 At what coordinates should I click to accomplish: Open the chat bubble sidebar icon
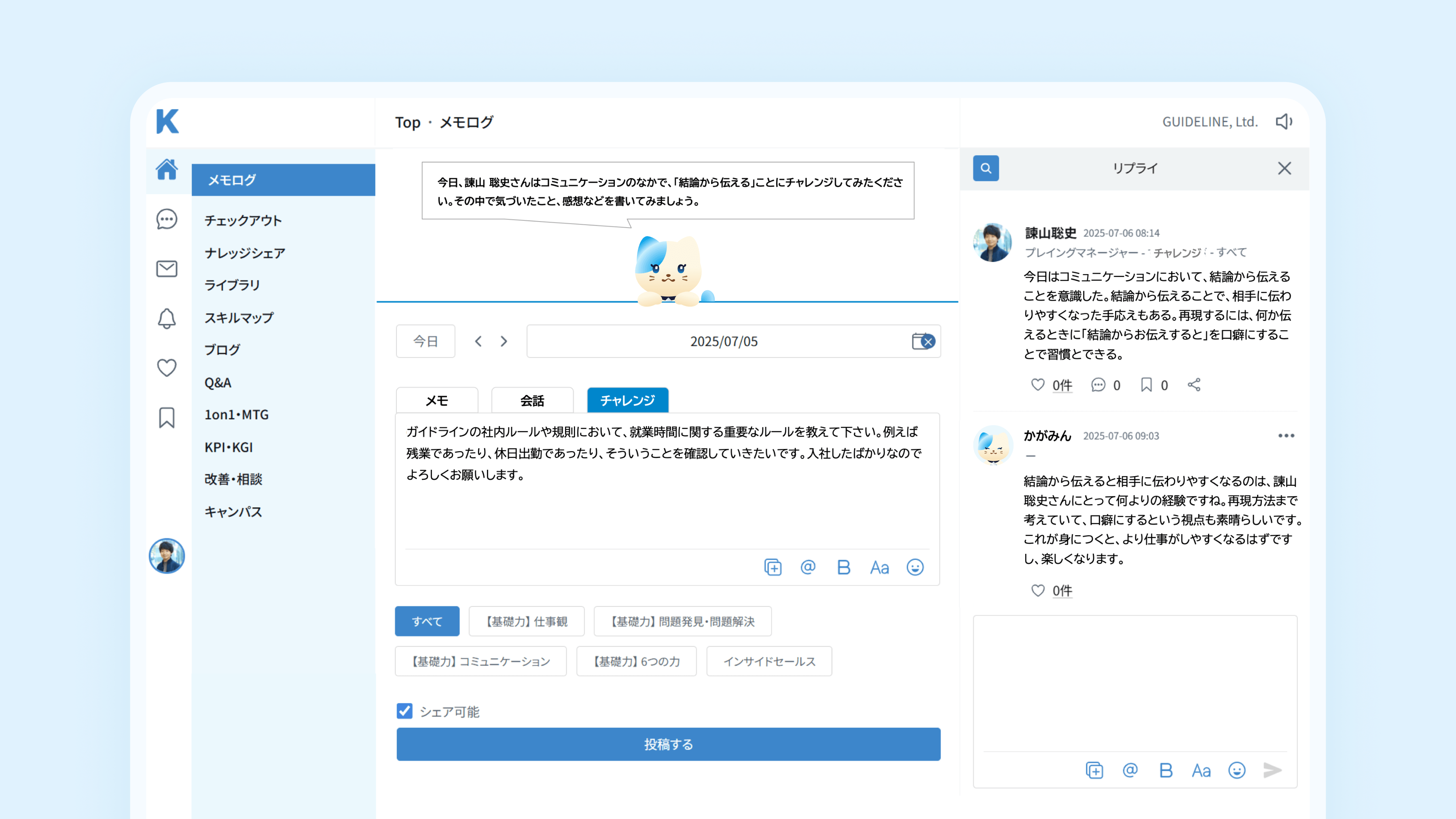[167, 219]
